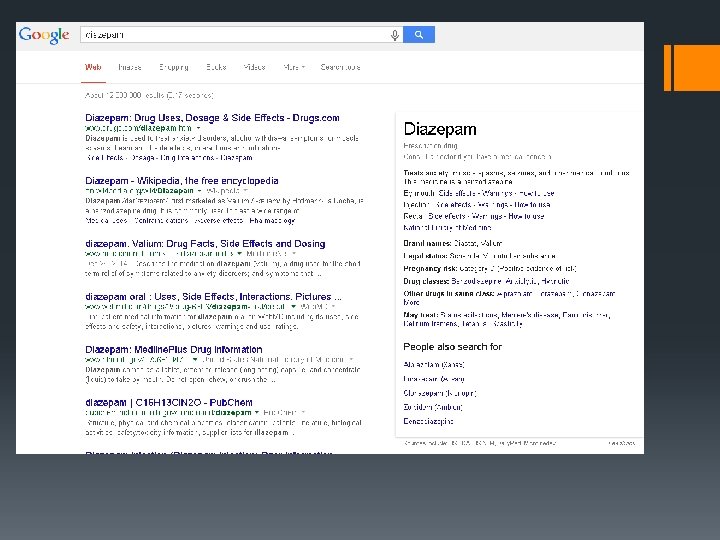Click the National Library of Medicine link

[x=447, y=228]
